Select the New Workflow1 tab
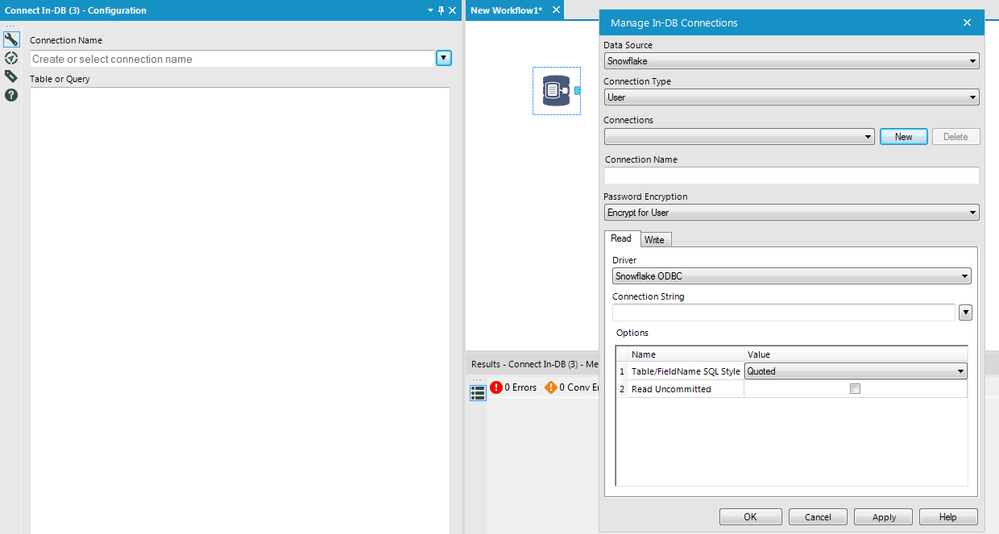Screen dimensions: 999x534 pos(507,10)
